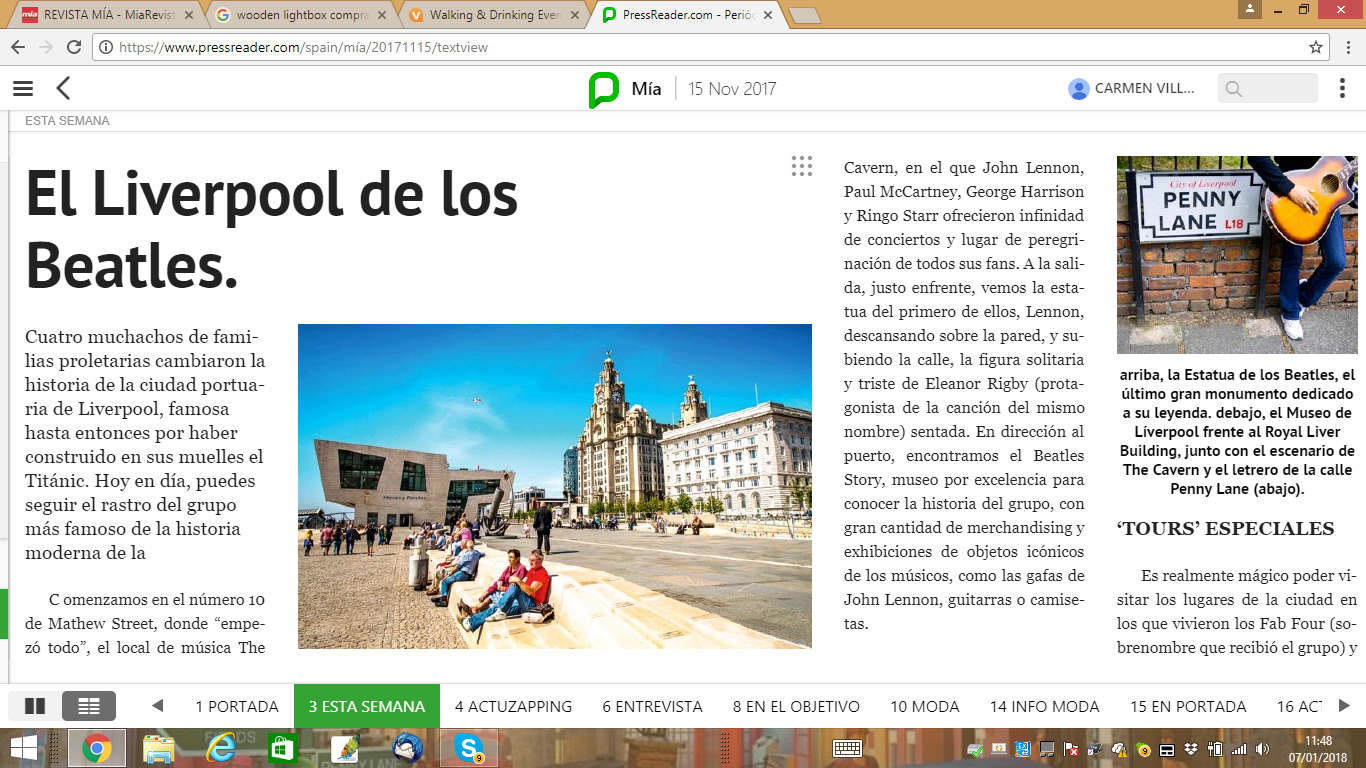The width and height of the screenshot is (1366, 768).
Task: Open the Windows Start button
Action: tap(24, 748)
